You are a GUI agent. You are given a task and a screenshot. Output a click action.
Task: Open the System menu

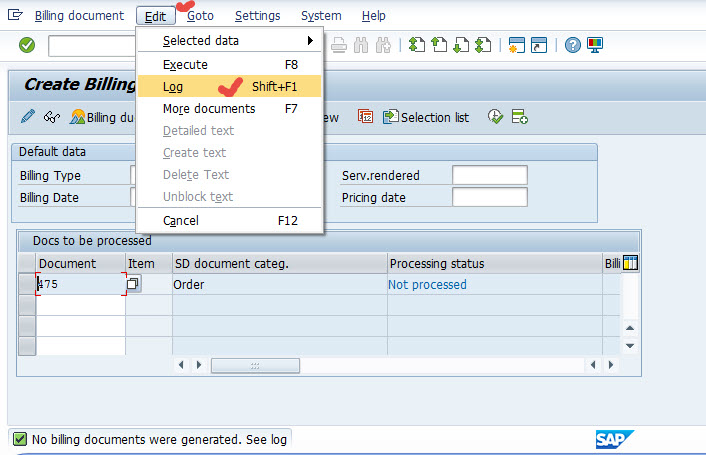pyautogui.click(x=321, y=16)
